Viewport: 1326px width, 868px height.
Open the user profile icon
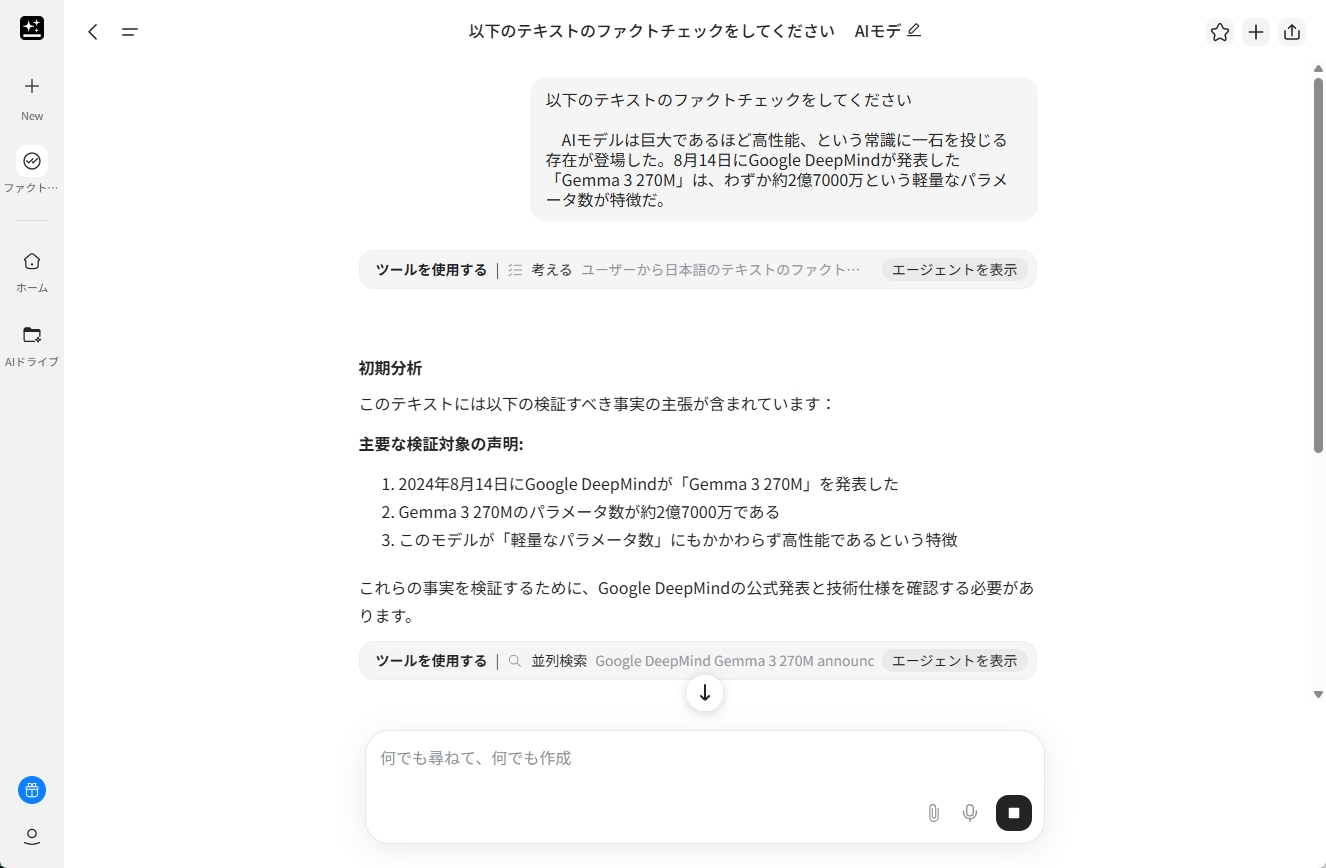pos(32,836)
